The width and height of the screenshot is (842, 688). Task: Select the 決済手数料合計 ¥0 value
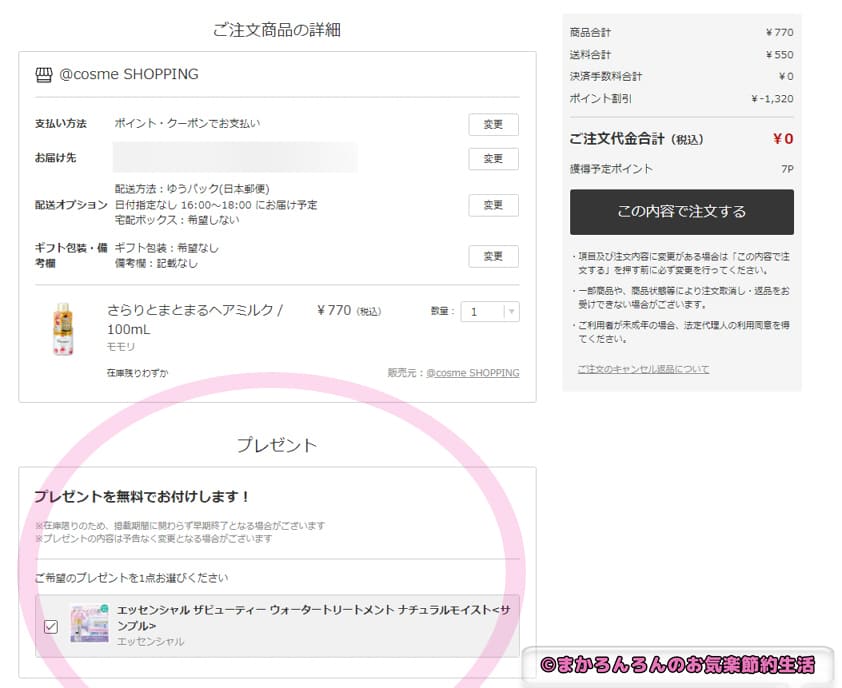point(786,77)
